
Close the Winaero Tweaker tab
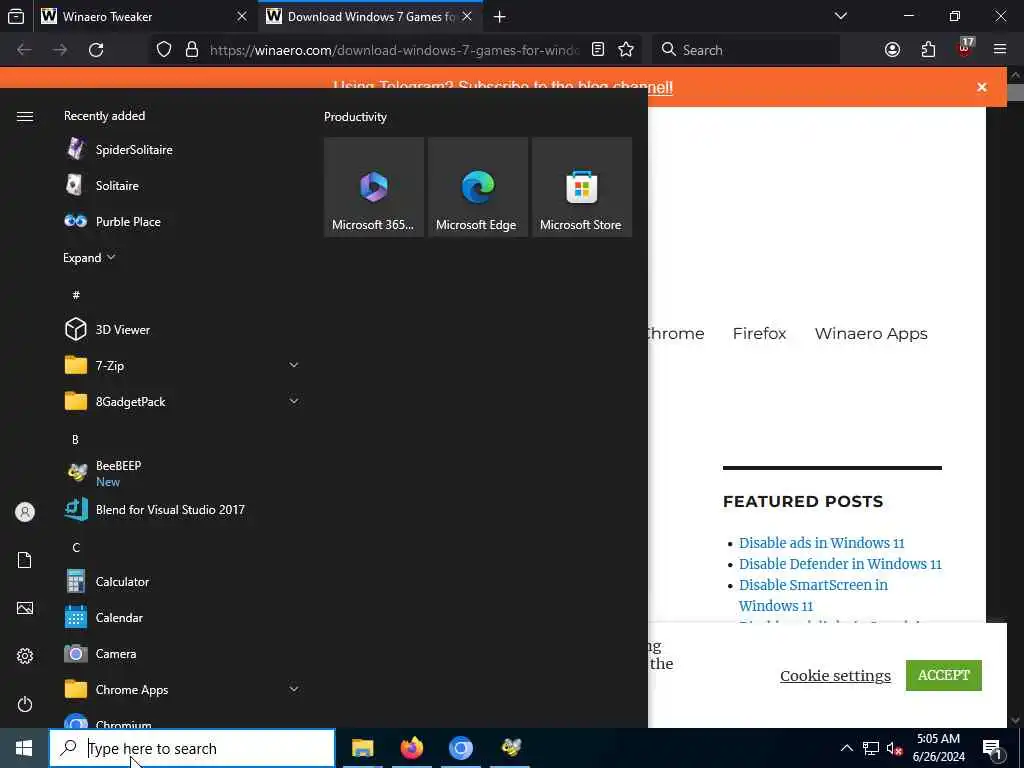coord(242,16)
